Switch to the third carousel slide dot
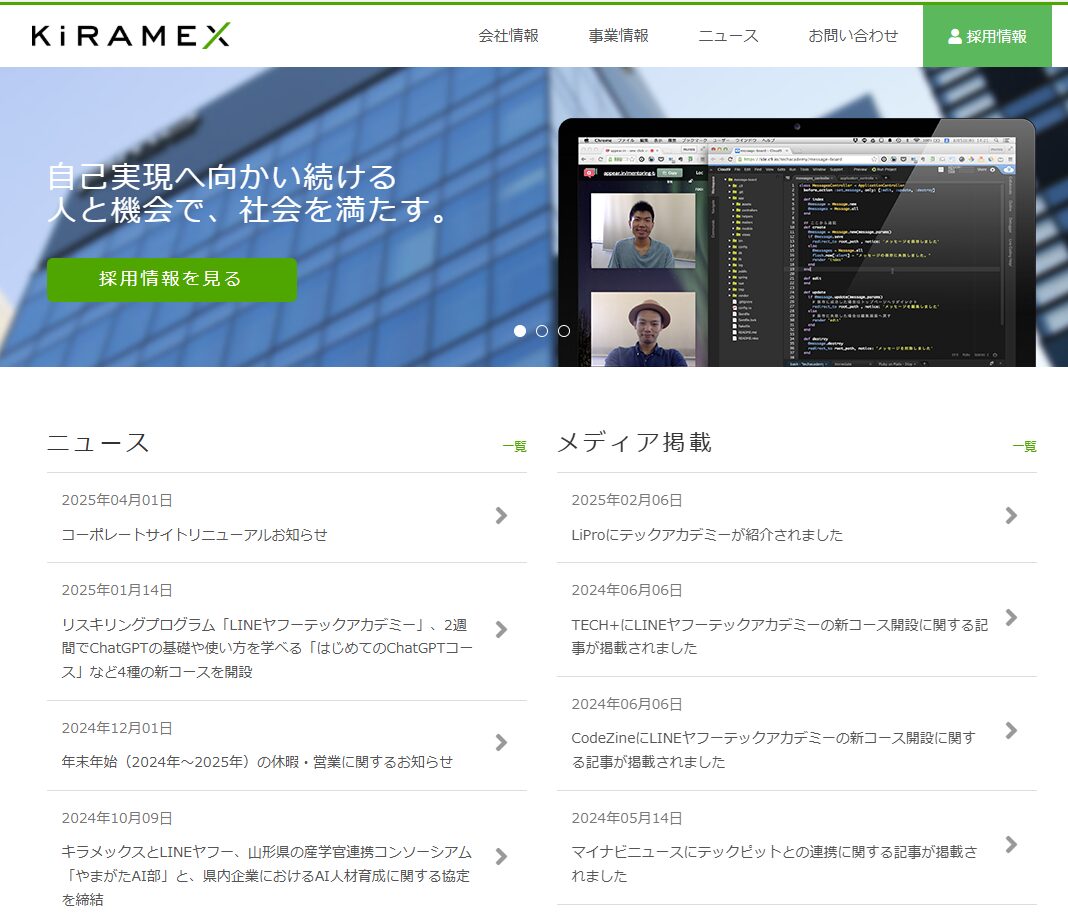Image resolution: width=1068 pixels, height=923 pixels. (x=564, y=331)
